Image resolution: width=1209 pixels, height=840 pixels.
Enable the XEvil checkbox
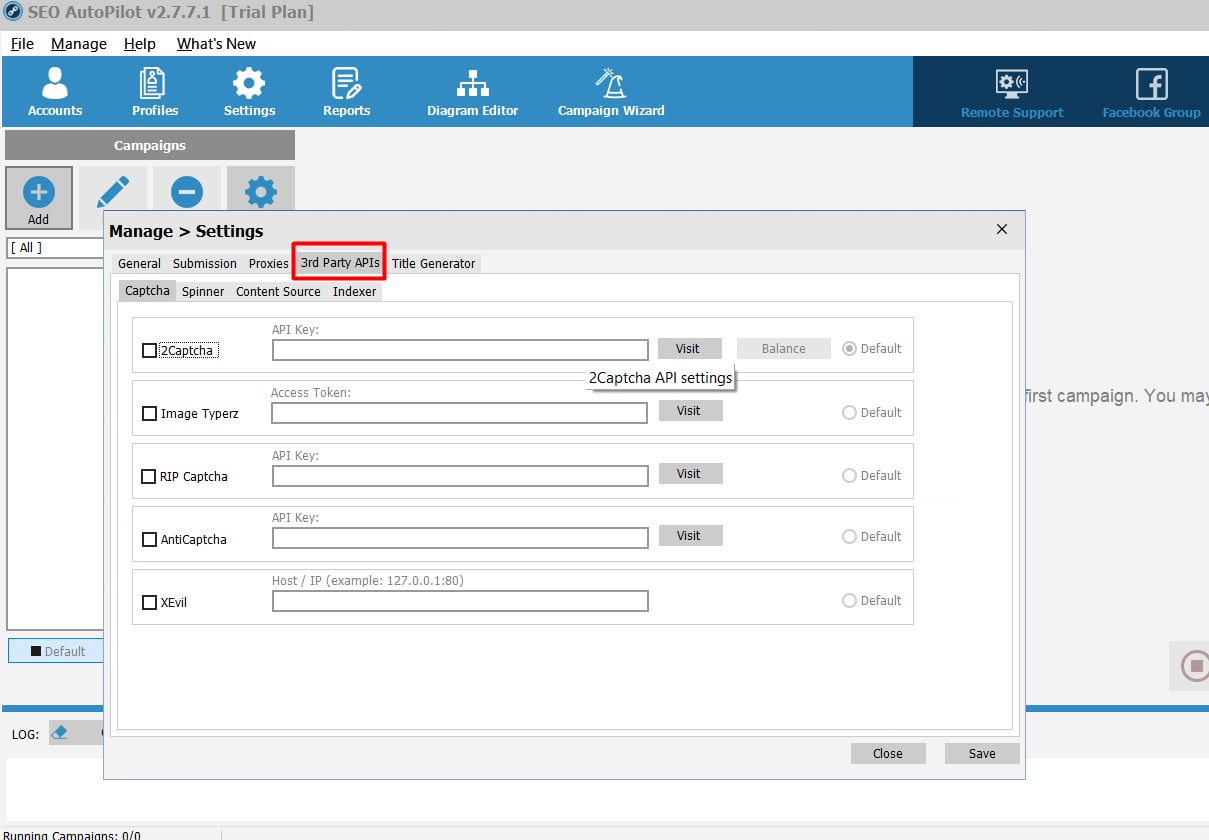click(150, 603)
